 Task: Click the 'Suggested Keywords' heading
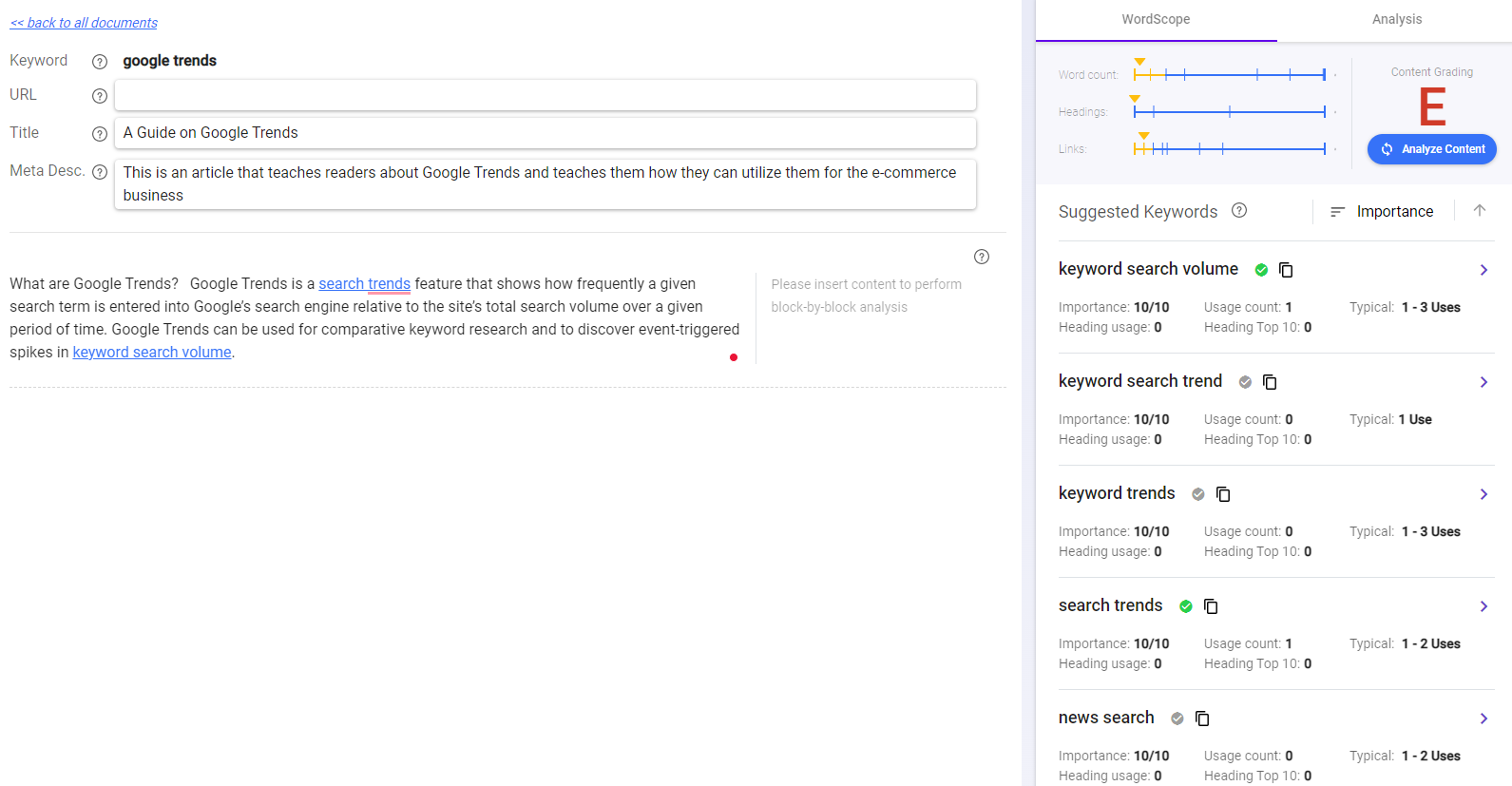coord(1138,212)
